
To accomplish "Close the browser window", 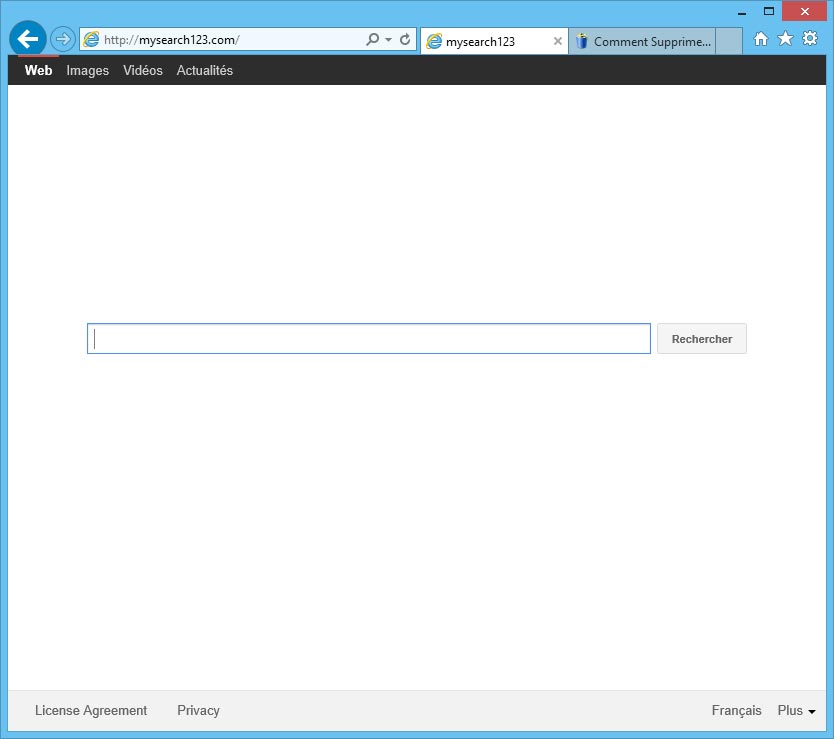I will (804, 11).
